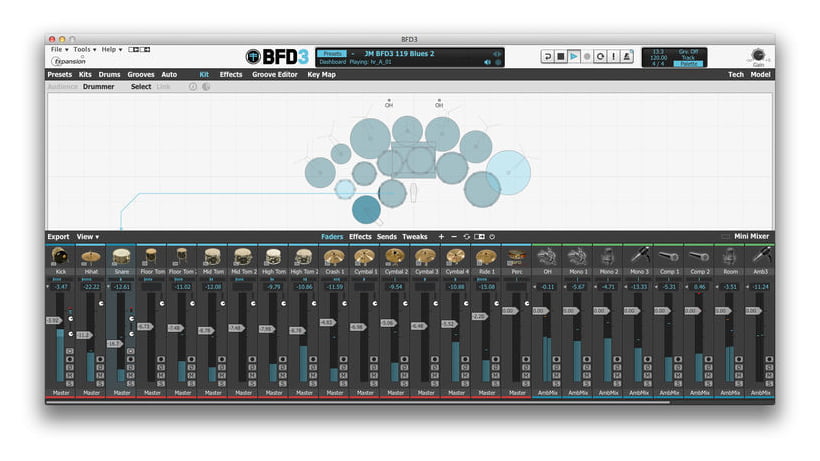Screen dimensions: 820x461
Task: Solo the Hihat channel
Action: tap(100, 384)
